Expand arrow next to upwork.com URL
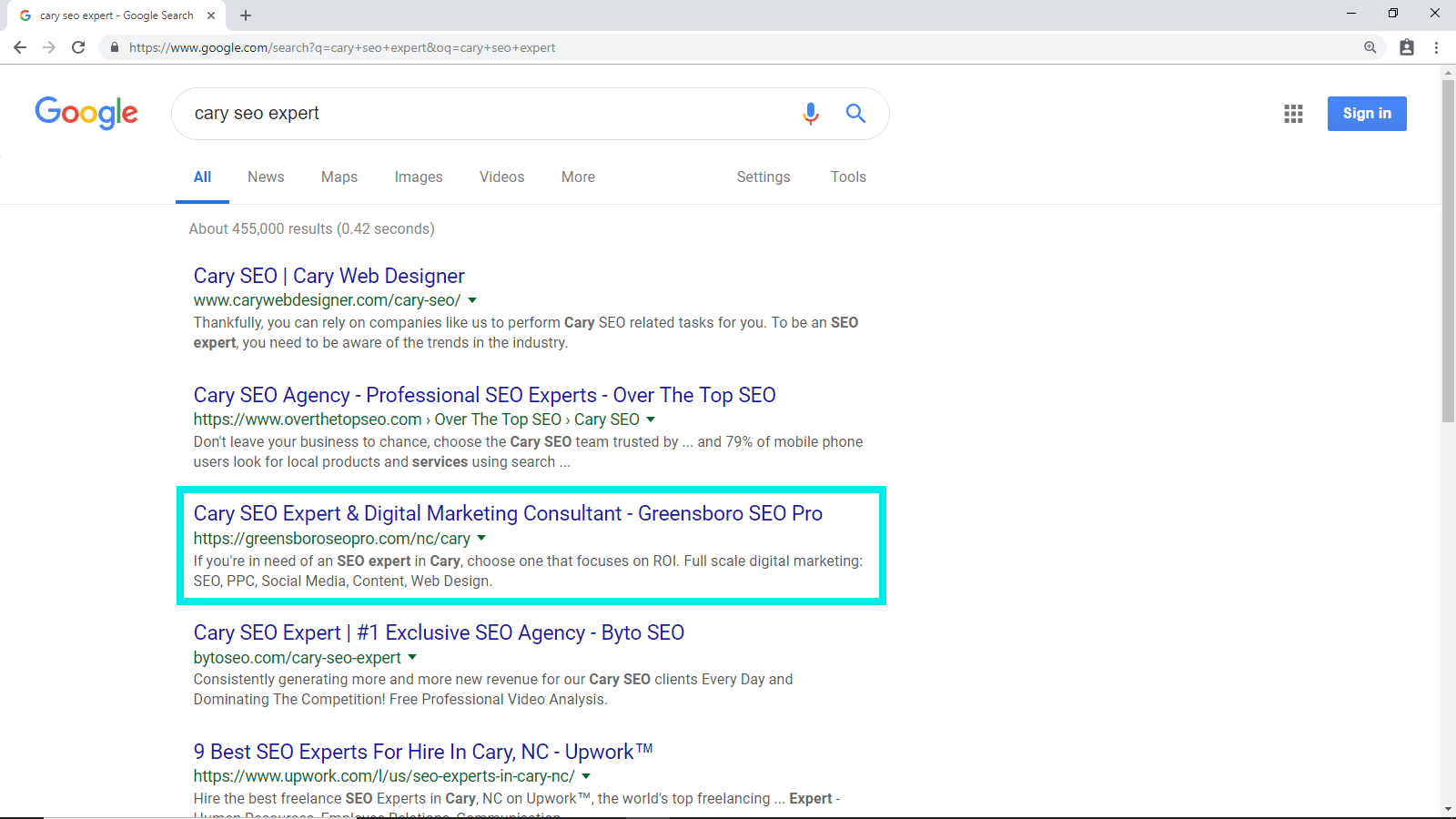1456x819 pixels. (586, 776)
